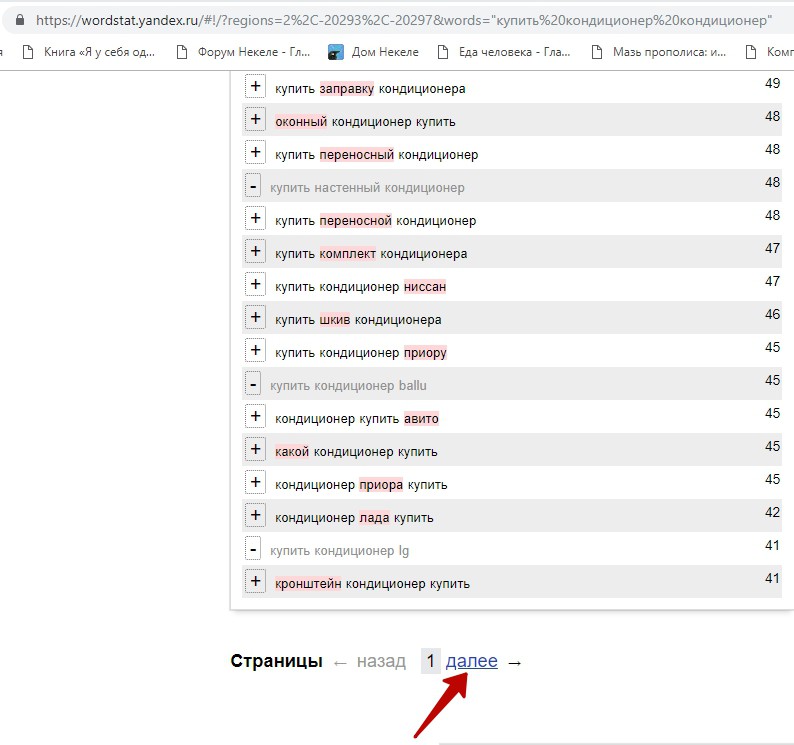
Task: Add phrase 'кондиционер лада купить' with plus
Action: click(x=255, y=515)
